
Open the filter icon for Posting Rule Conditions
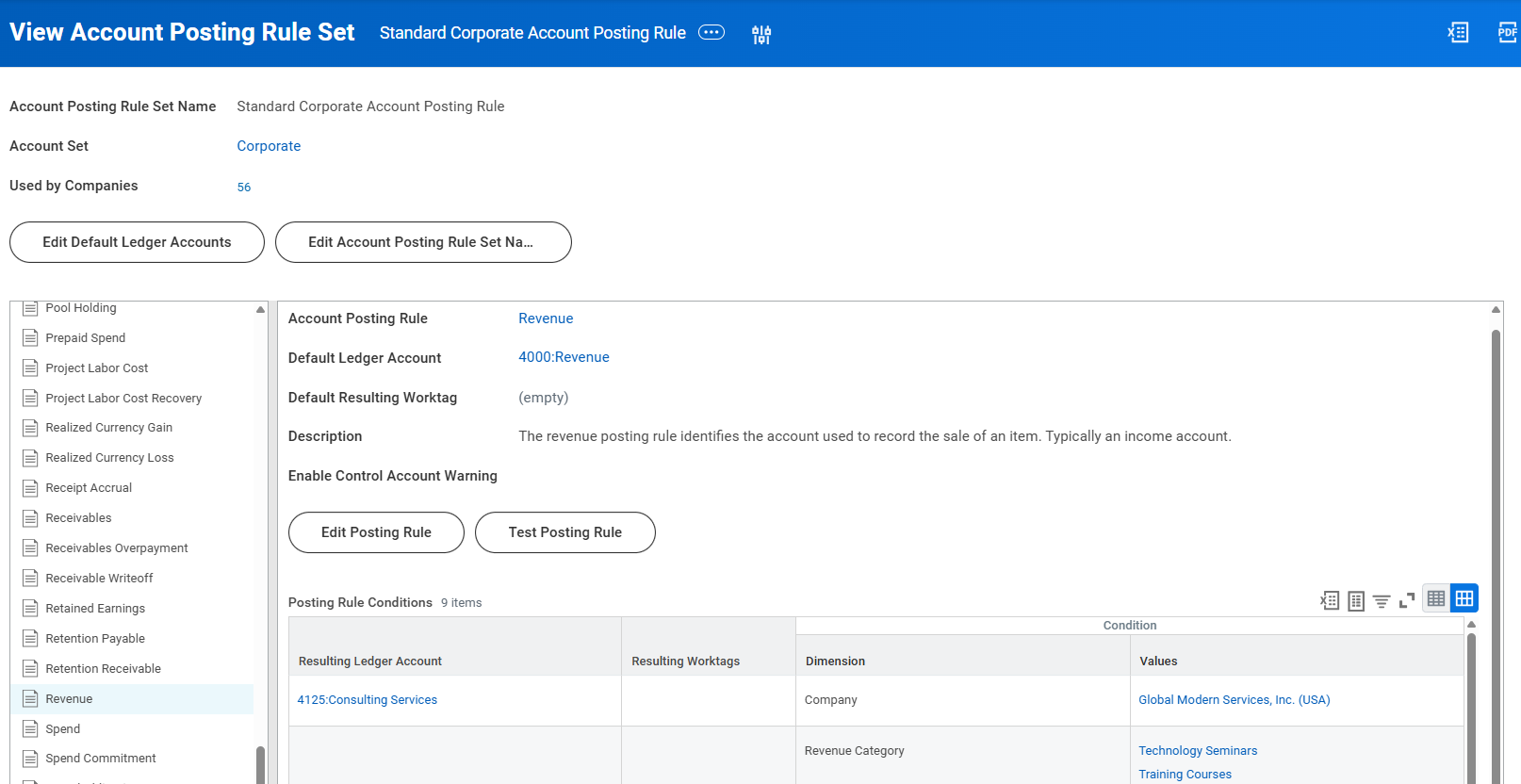tap(1382, 600)
